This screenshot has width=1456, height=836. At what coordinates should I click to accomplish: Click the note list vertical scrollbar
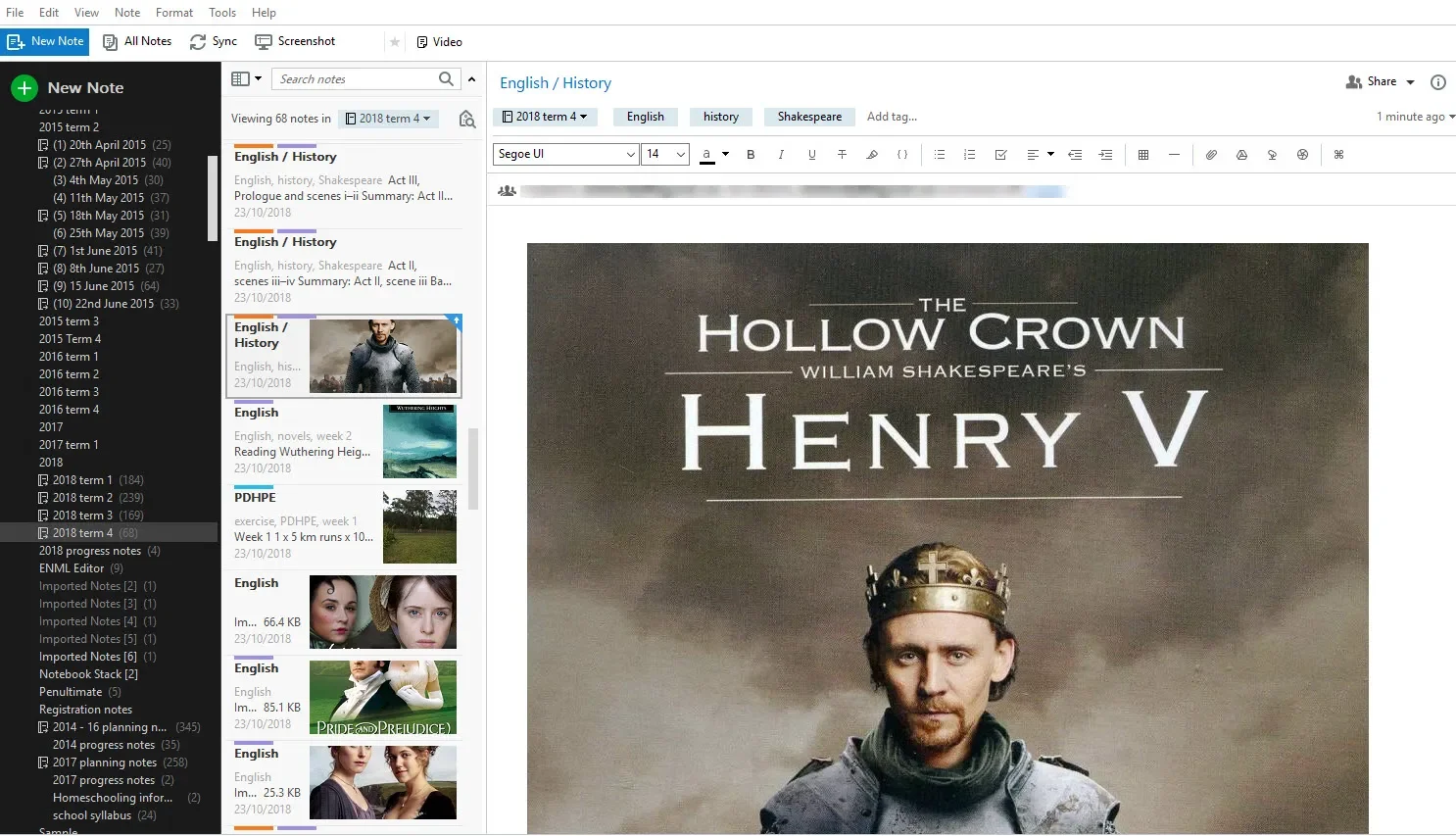tap(473, 468)
